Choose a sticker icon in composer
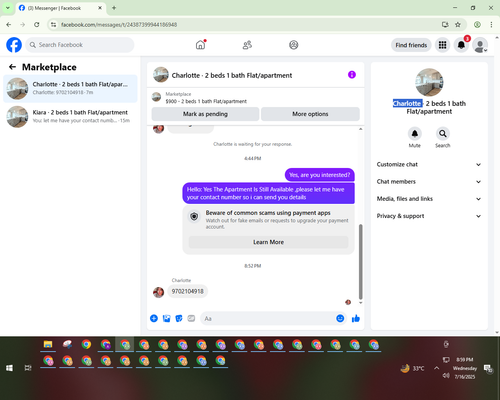500x400 pixels. point(179,318)
